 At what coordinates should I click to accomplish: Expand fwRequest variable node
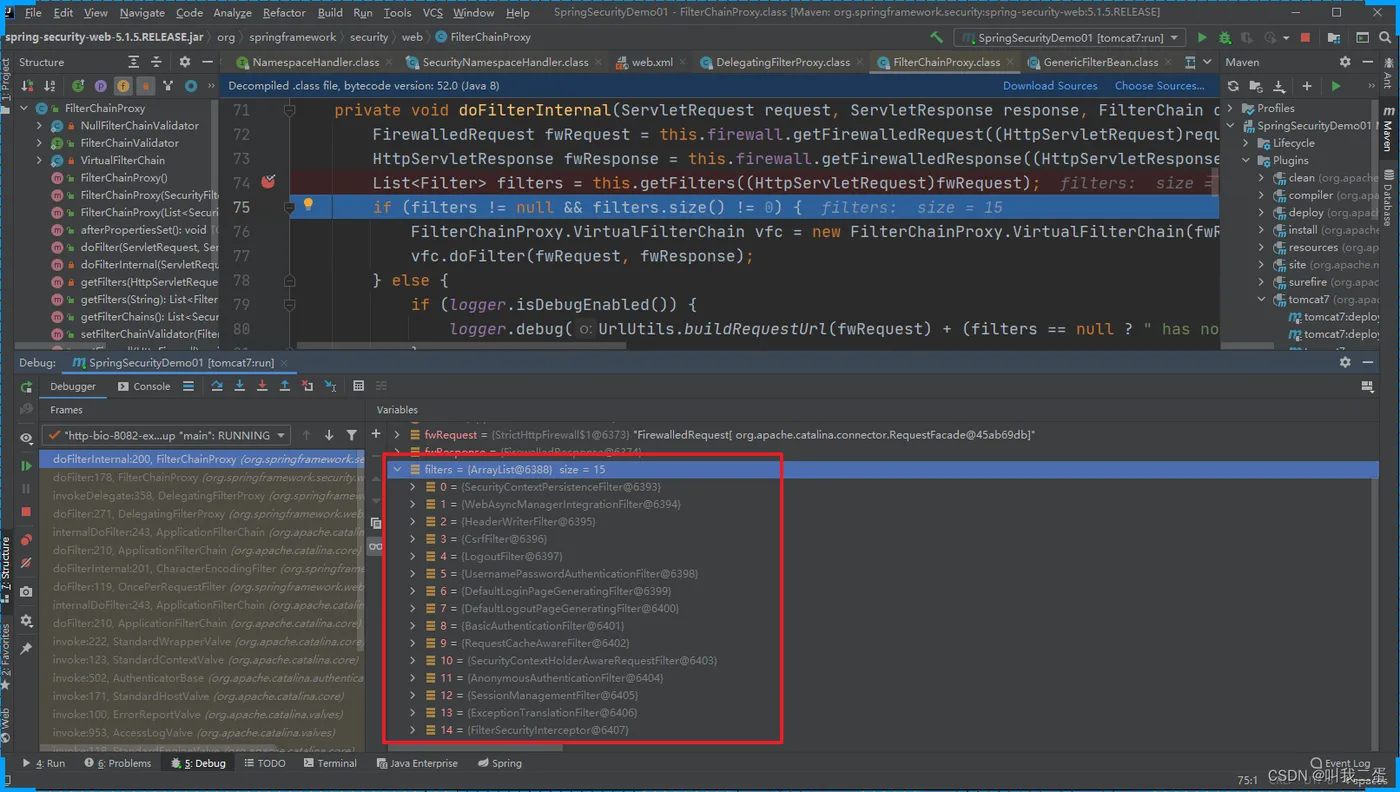[397, 435]
